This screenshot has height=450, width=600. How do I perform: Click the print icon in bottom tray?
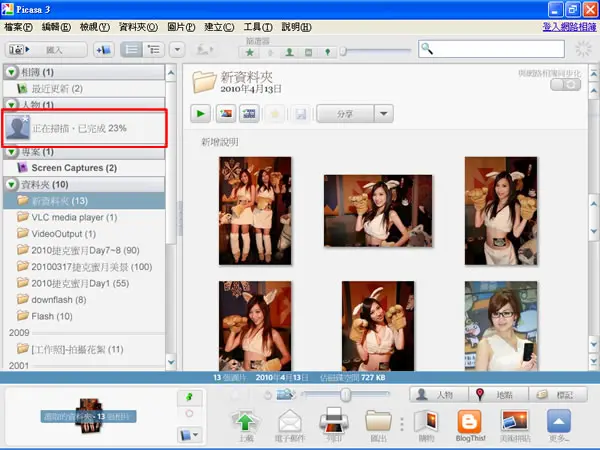[334, 425]
